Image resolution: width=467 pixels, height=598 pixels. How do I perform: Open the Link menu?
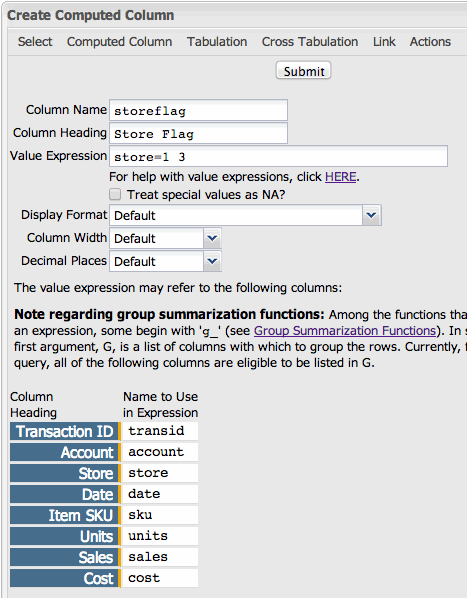pos(384,42)
